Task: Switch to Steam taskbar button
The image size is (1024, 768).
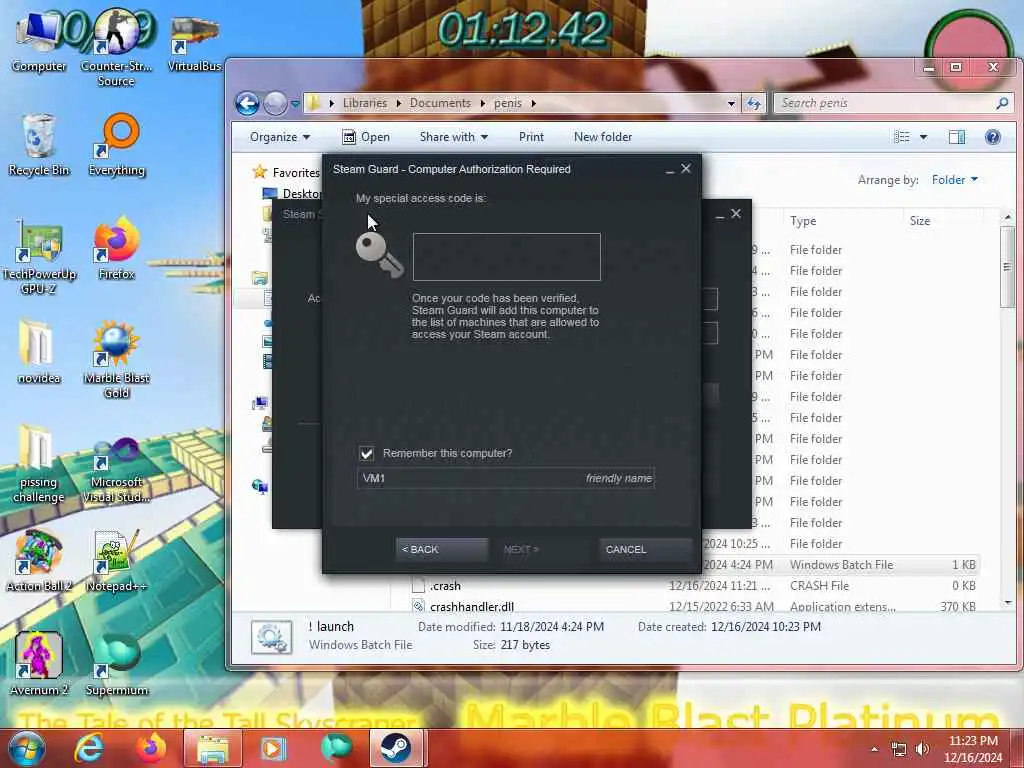Action: point(396,748)
